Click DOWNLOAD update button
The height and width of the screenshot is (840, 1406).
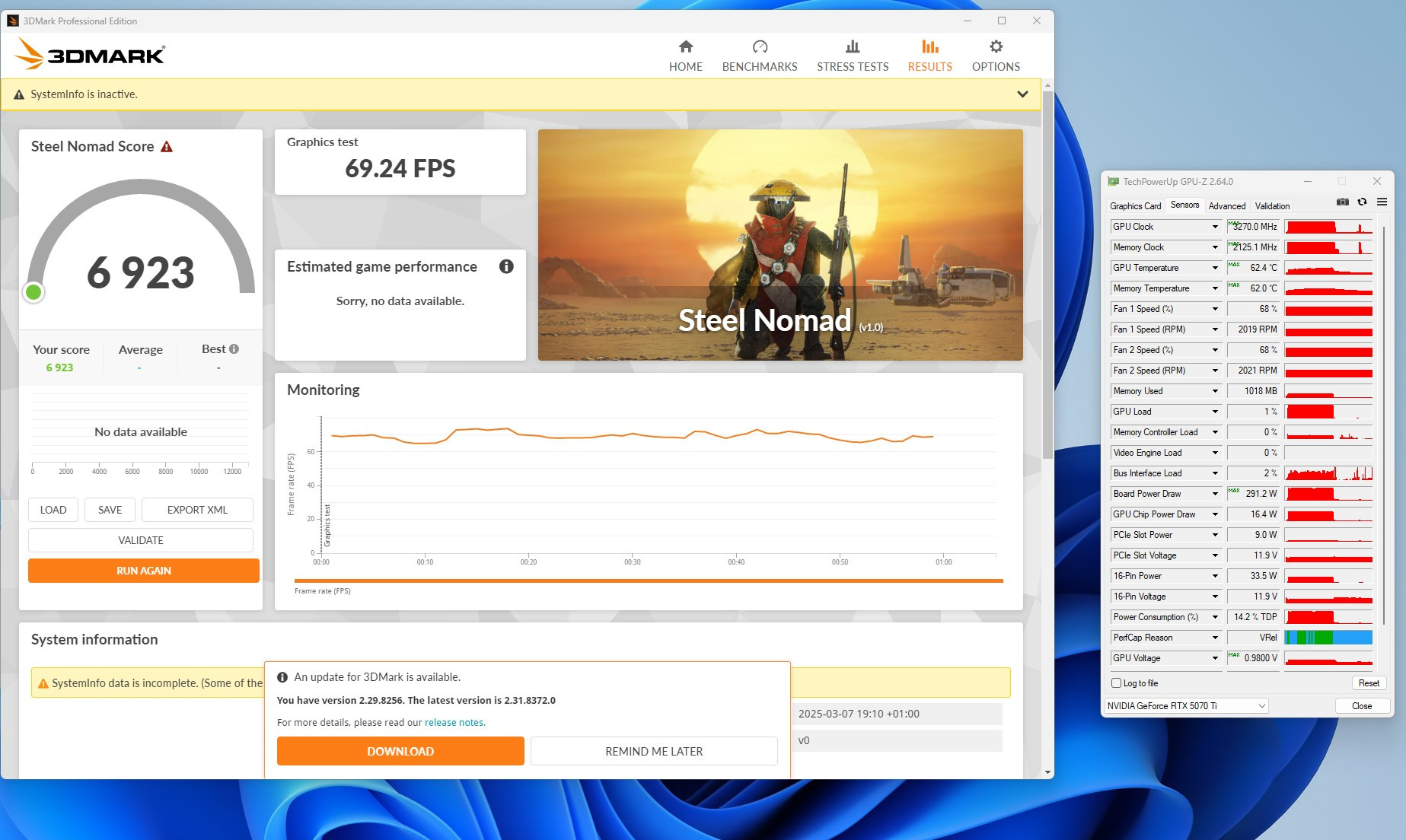point(400,751)
